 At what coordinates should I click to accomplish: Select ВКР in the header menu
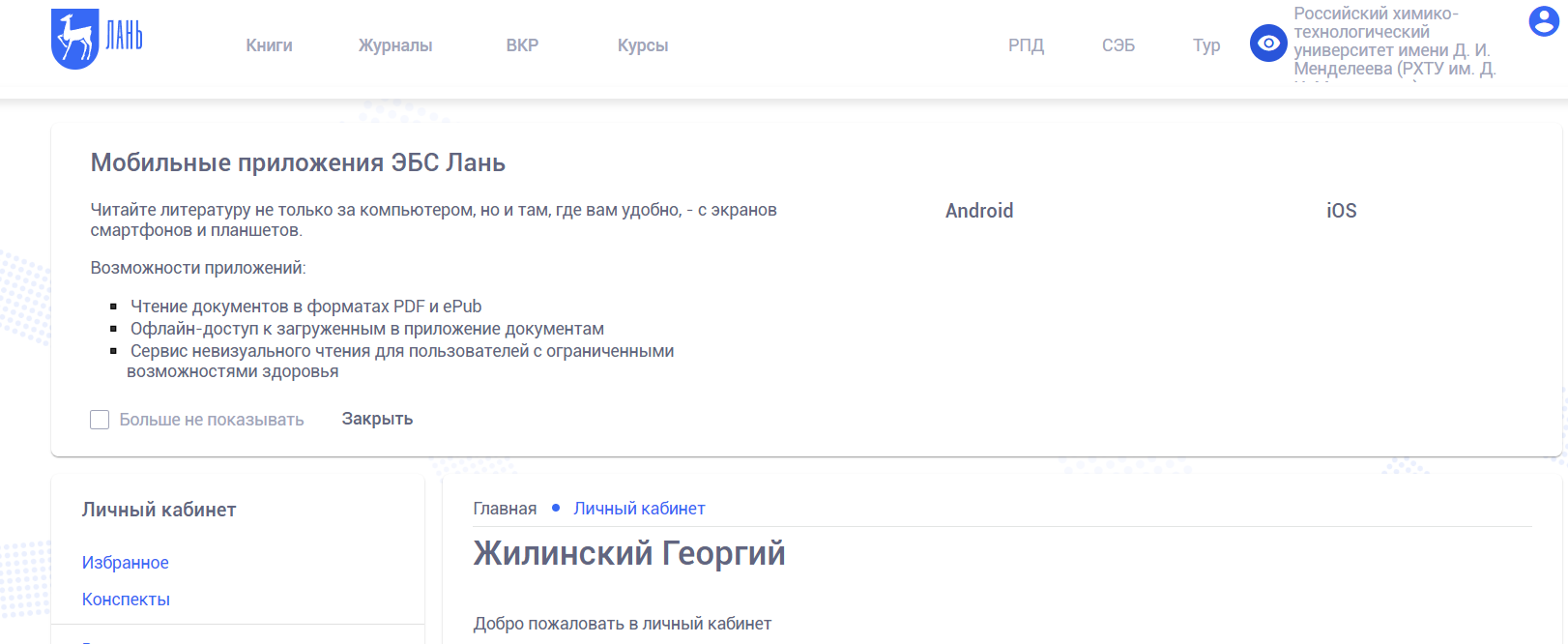coord(522,45)
